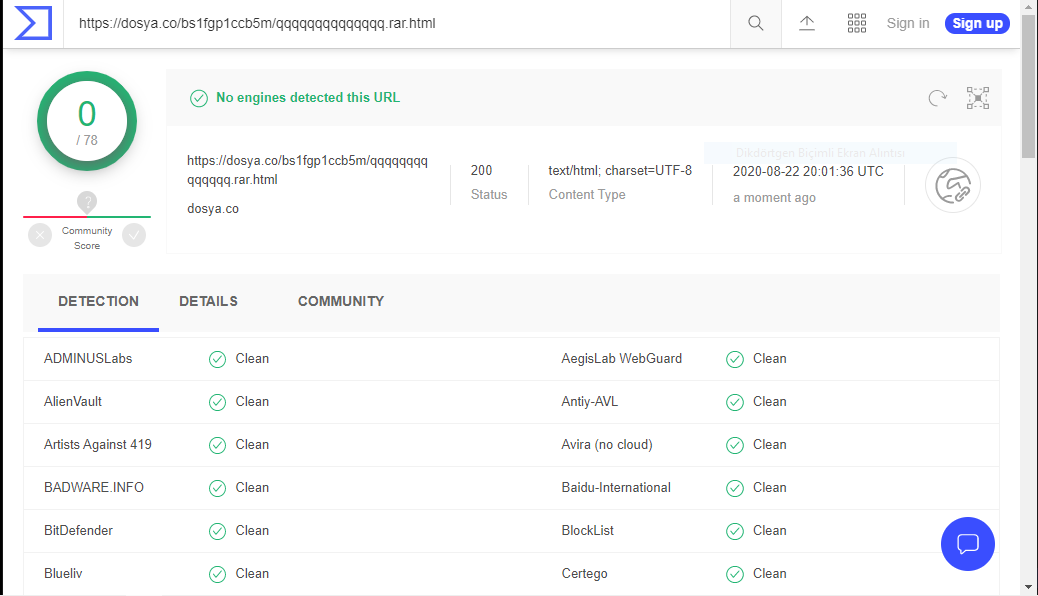Image resolution: width=1038 pixels, height=596 pixels.
Task: Click the VirusTotal logo icon
Action: click(33, 23)
